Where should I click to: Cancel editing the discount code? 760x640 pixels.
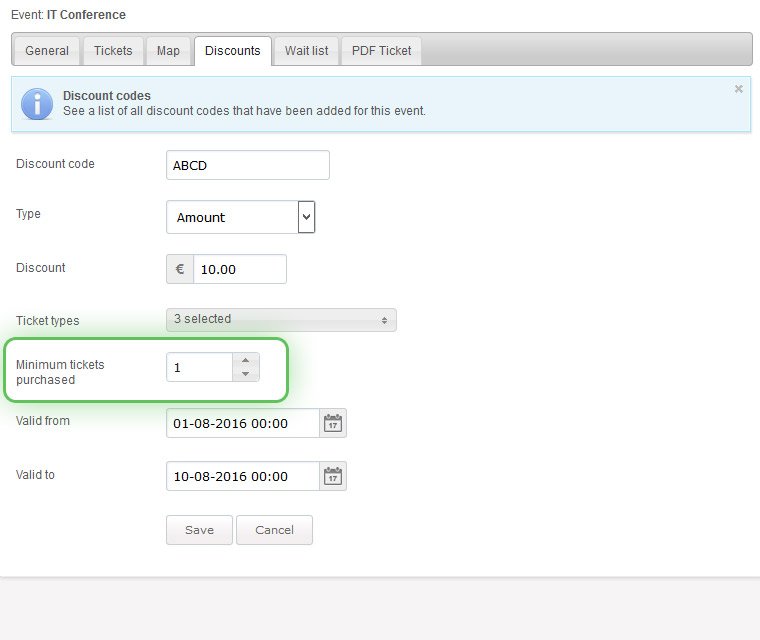pyautogui.click(x=274, y=530)
